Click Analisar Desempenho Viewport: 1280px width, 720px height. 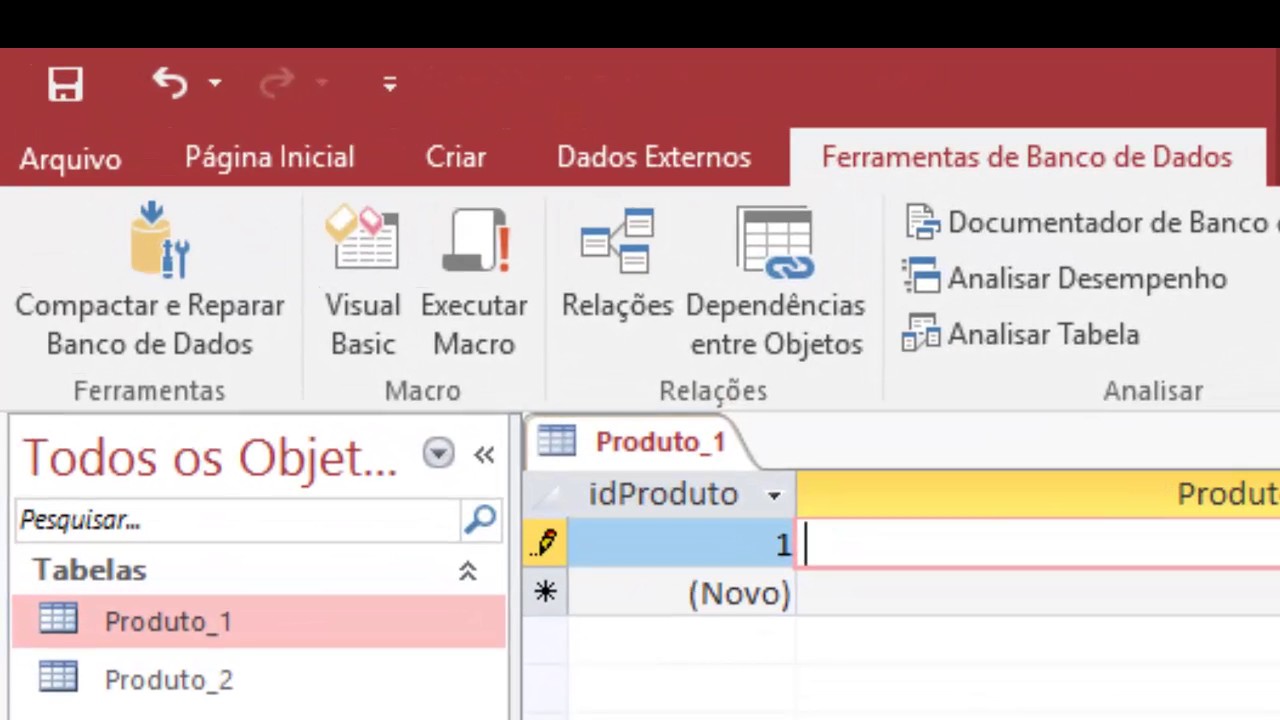(x=1065, y=278)
